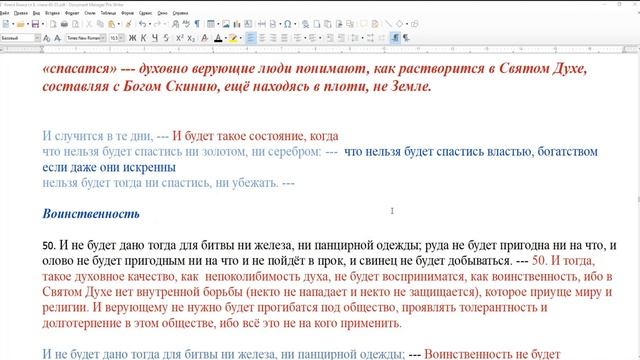Insert page break icon

point(262,24)
